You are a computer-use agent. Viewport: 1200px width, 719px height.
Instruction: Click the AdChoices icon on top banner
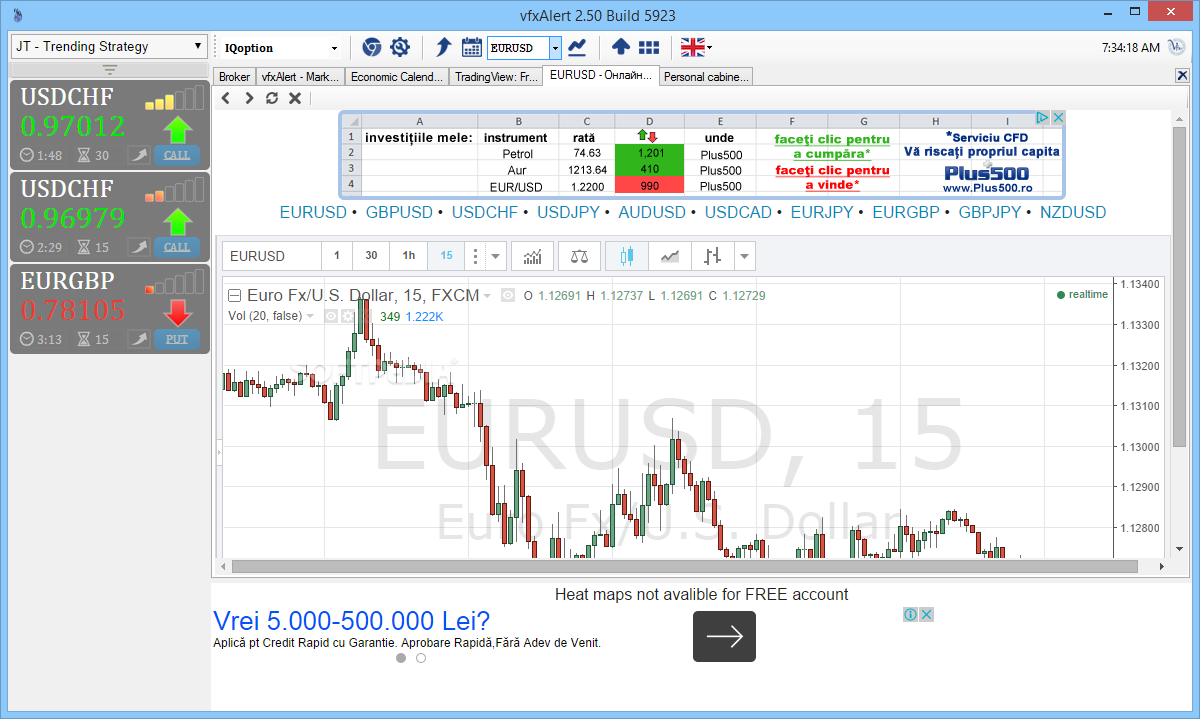(x=1041, y=117)
